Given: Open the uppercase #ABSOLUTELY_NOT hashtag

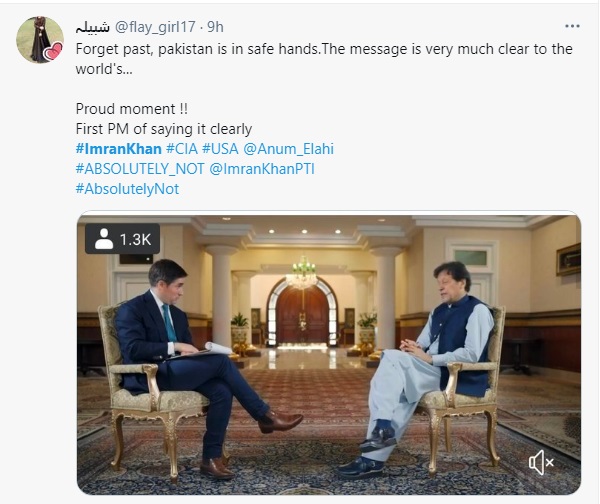Looking at the screenshot, I should tap(140, 169).
